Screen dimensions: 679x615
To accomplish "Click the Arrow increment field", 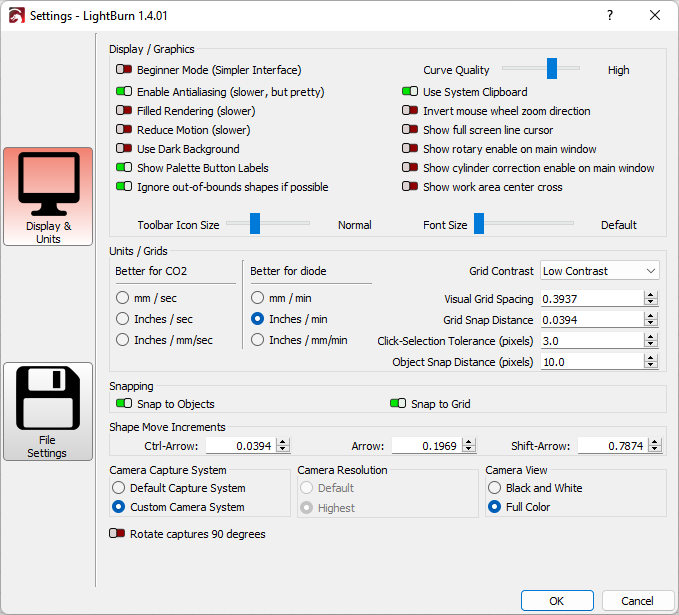I will 427,446.
